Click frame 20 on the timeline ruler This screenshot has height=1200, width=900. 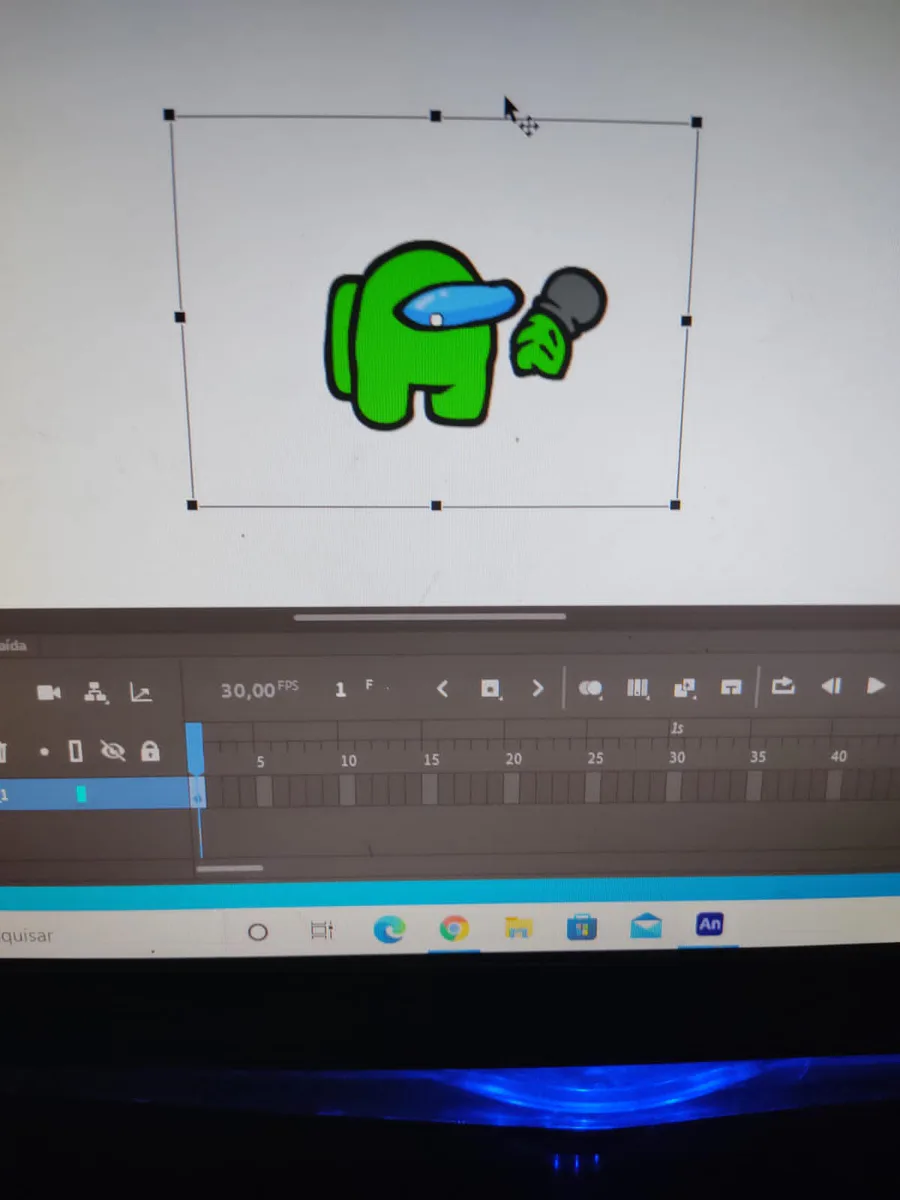(513, 759)
